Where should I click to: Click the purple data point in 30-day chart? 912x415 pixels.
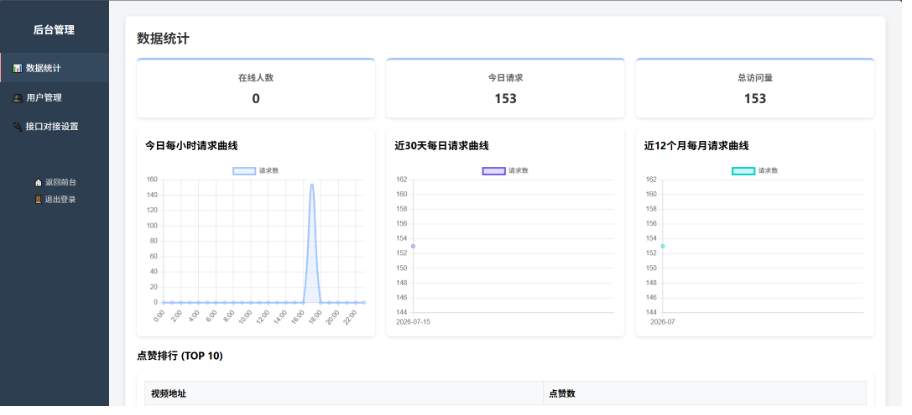click(413, 246)
